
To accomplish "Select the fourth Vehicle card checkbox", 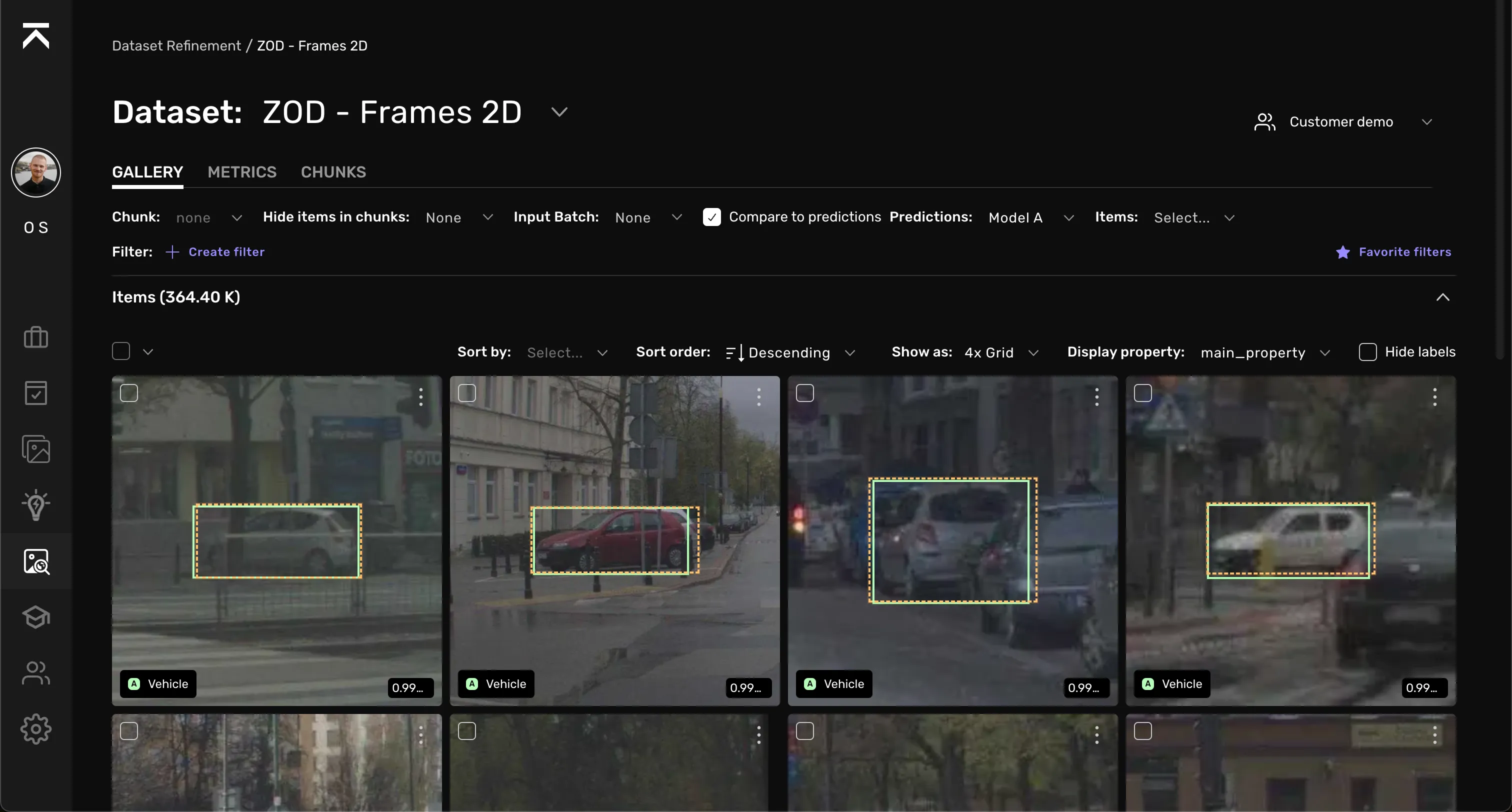I will [x=1142, y=393].
